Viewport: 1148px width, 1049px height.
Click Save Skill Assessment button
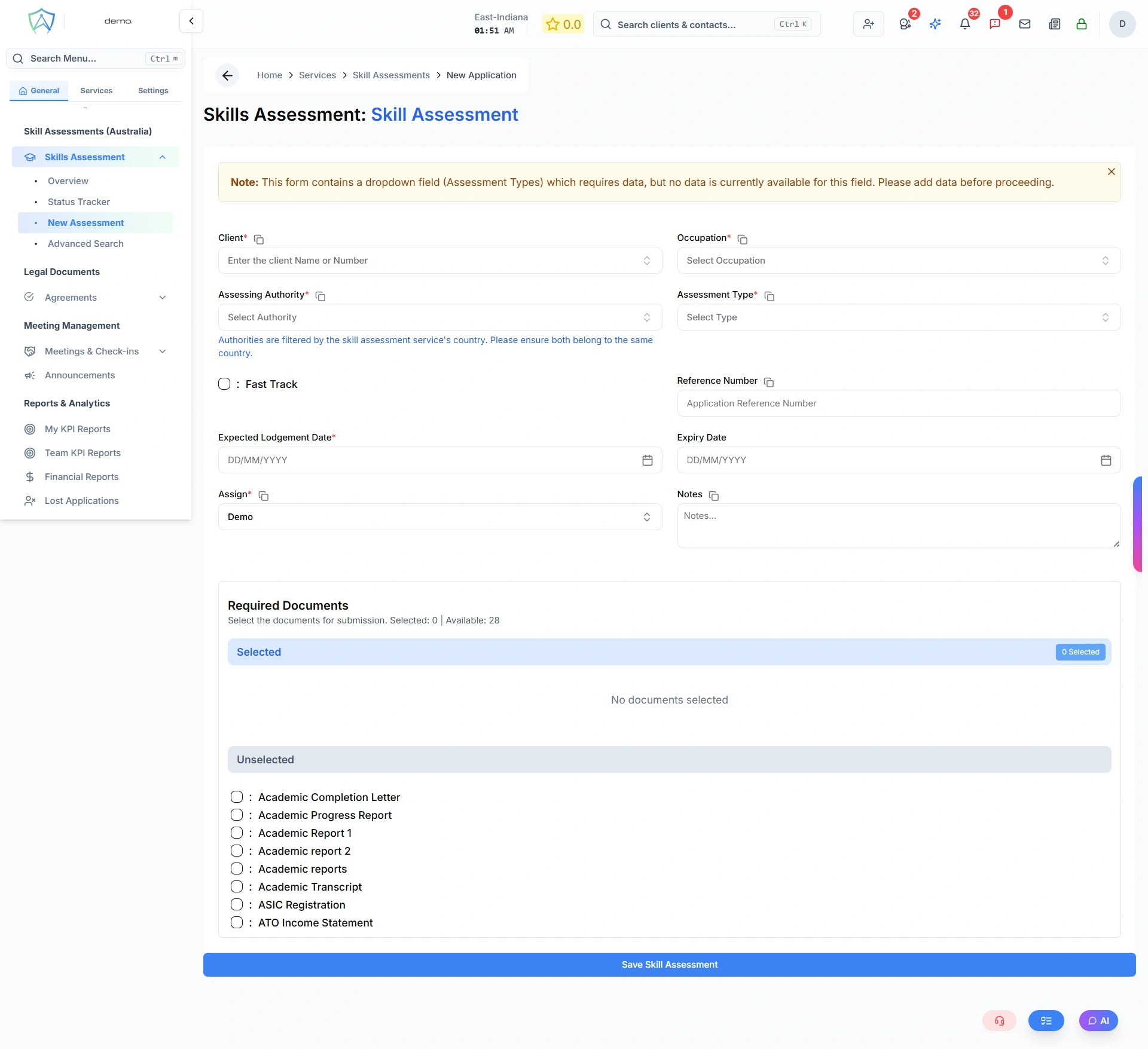[669, 965]
